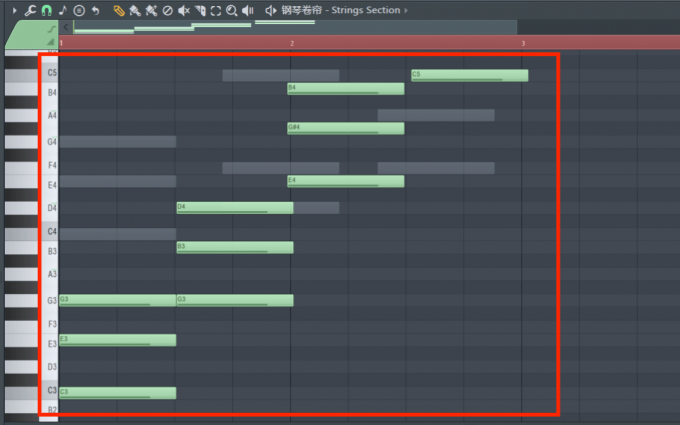Open the piano roll main menu arrow

click(14, 10)
